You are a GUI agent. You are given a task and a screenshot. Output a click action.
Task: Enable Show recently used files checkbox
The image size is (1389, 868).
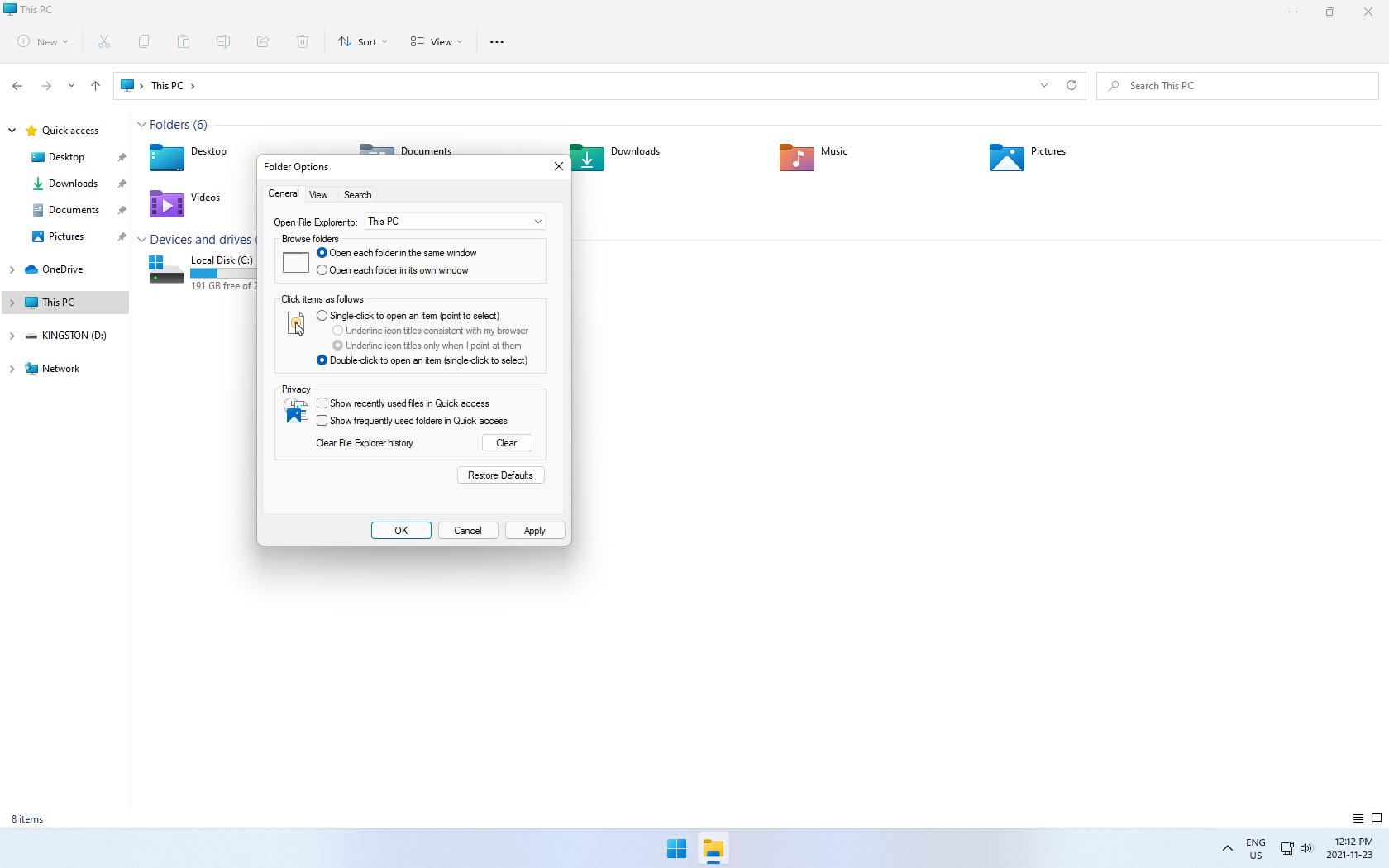pyautogui.click(x=322, y=403)
